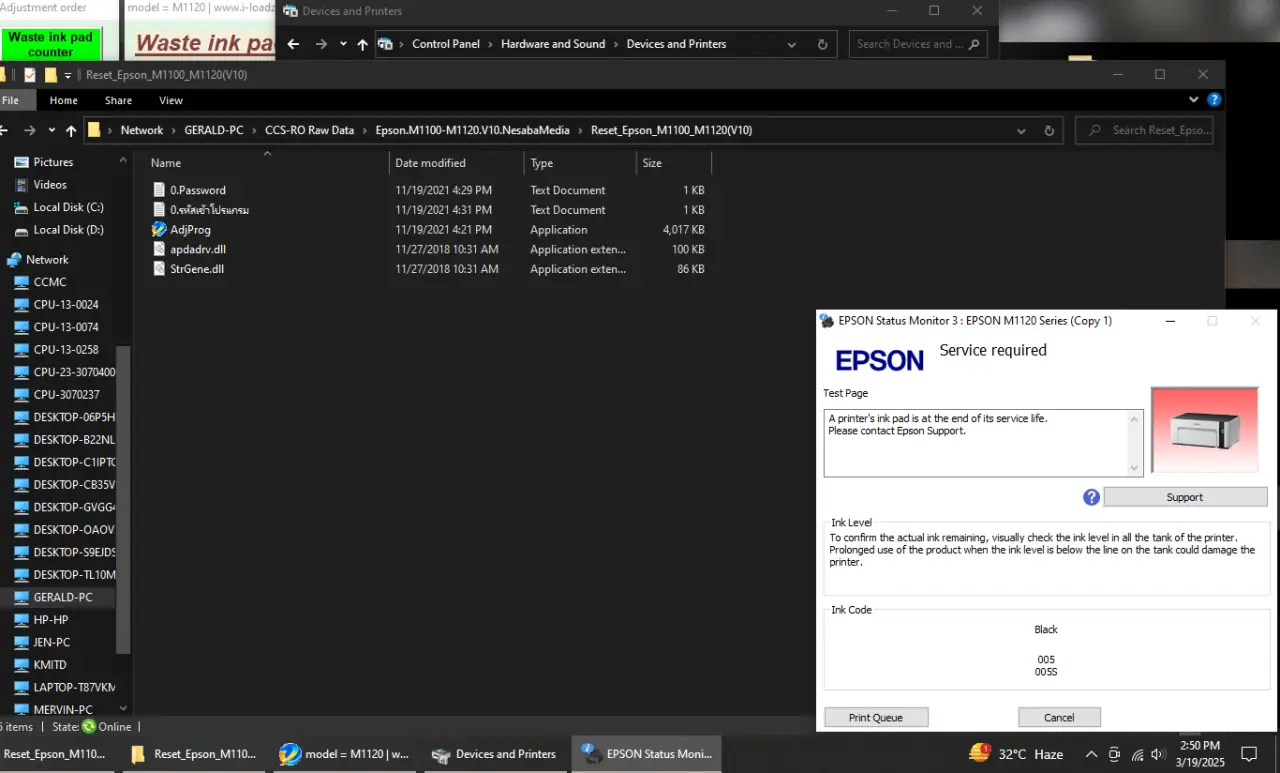
Task: Open the File menu in Explorer
Action: click(x=10, y=100)
